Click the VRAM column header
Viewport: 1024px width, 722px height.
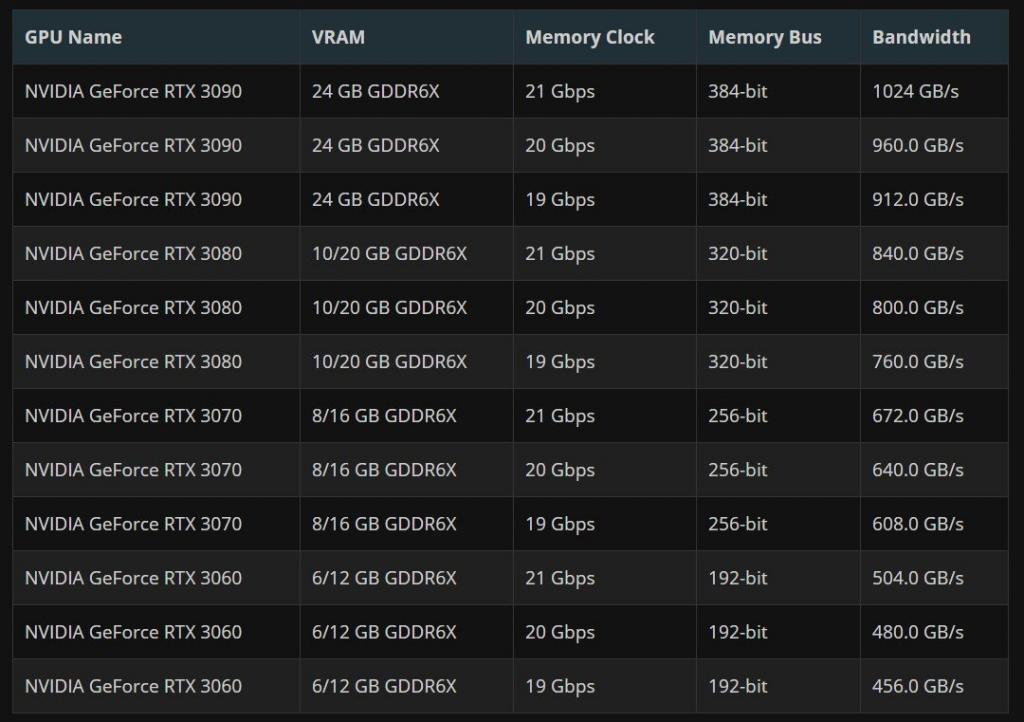click(x=338, y=37)
